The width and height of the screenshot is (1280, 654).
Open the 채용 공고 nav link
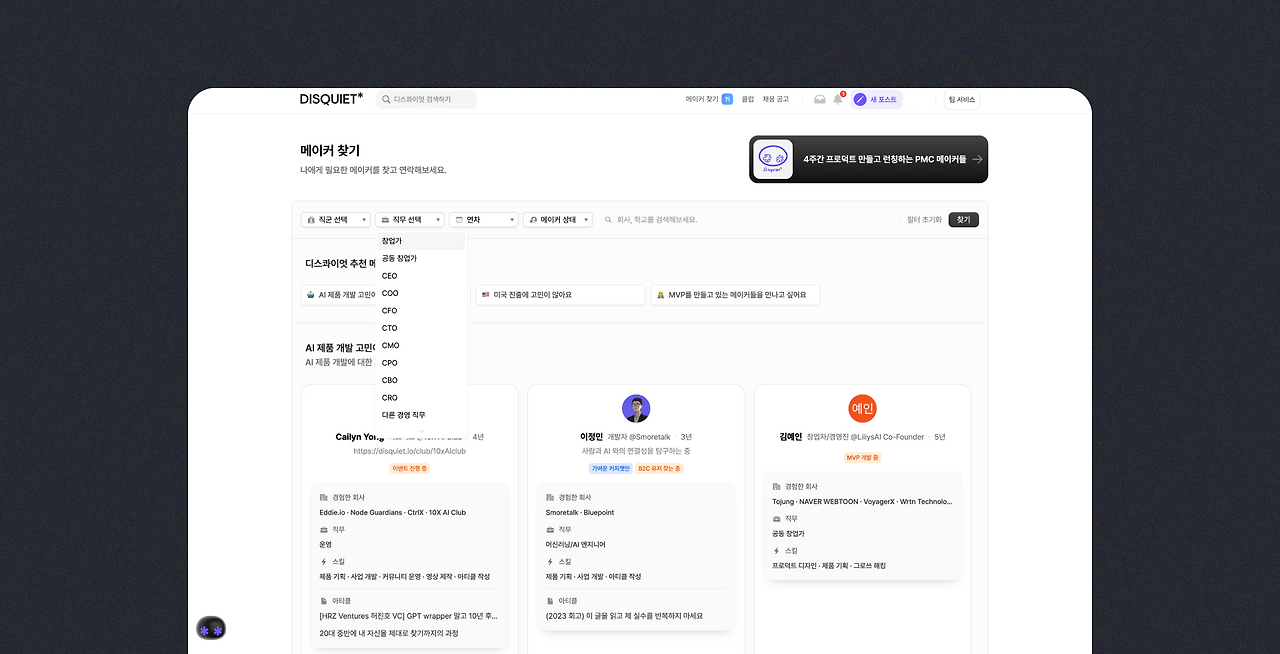(x=776, y=99)
